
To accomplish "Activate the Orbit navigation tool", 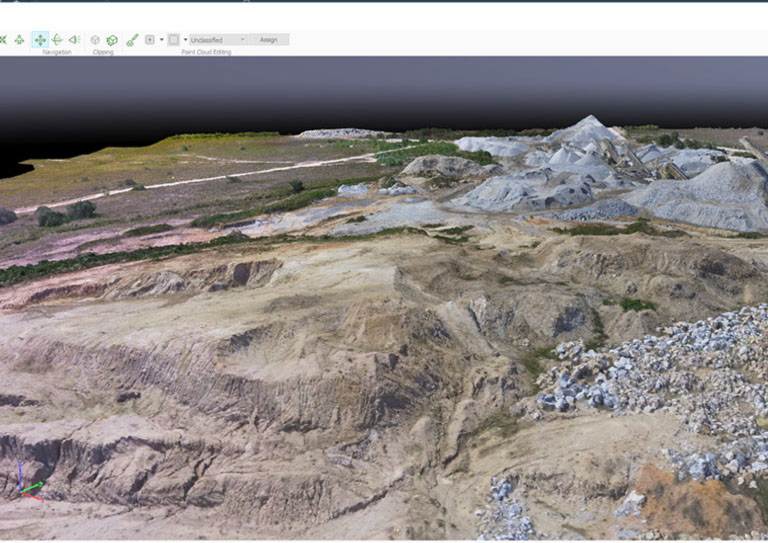I will coord(57,40).
